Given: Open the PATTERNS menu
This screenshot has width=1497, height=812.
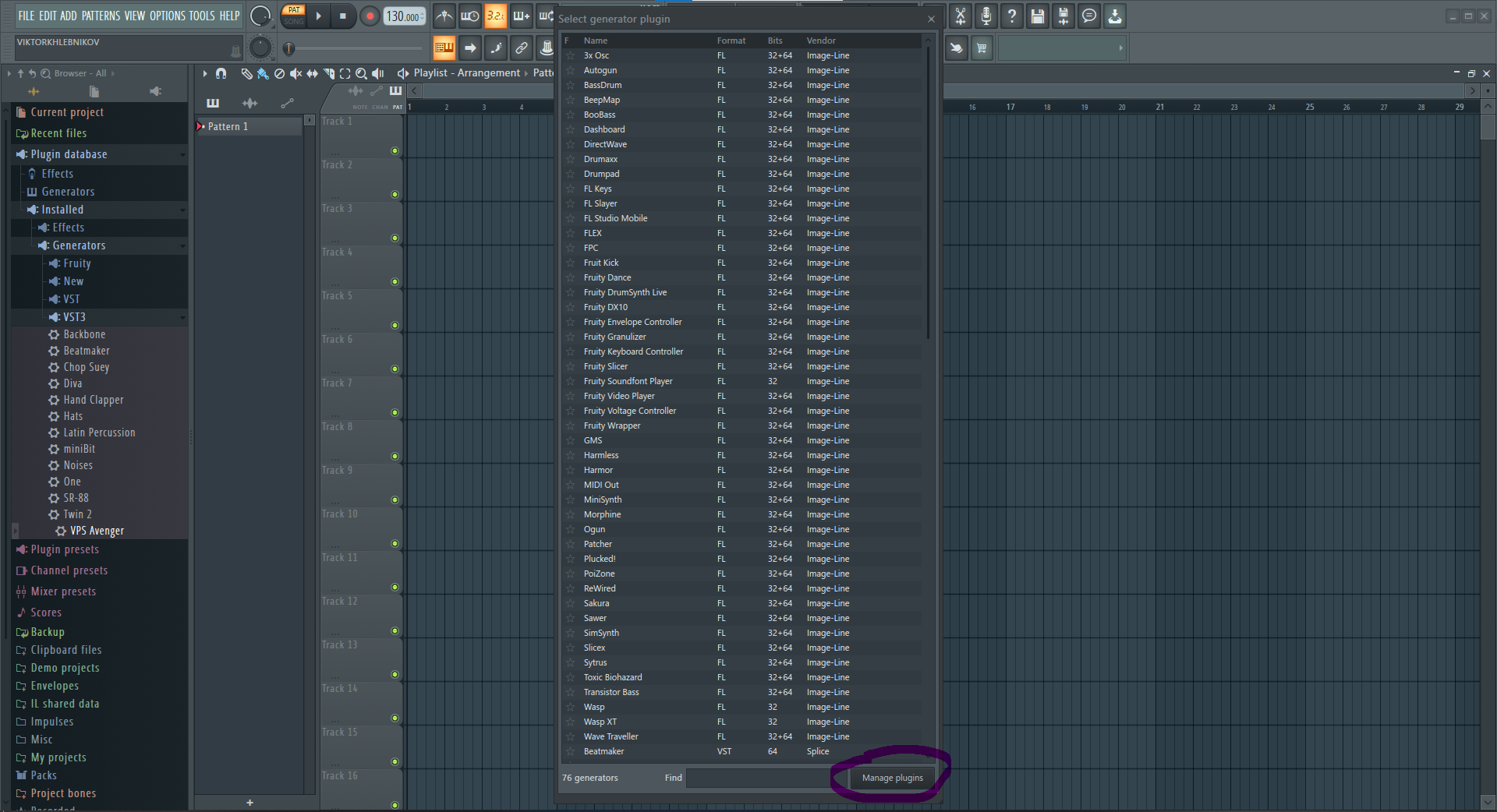Looking at the screenshot, I should pyautogui.click(x=101, y=16).
